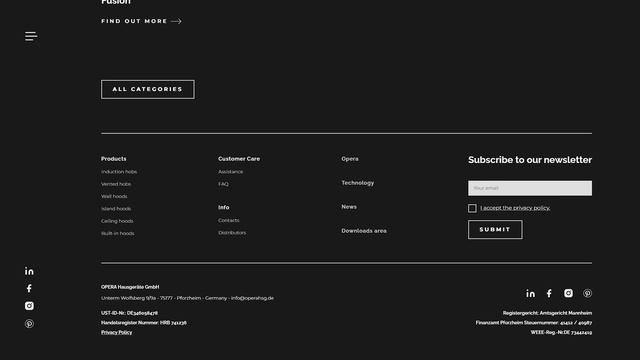The image size is (640, 360).
Task: Open LinkedIn from the left sidebar
Action: [29, 271]
